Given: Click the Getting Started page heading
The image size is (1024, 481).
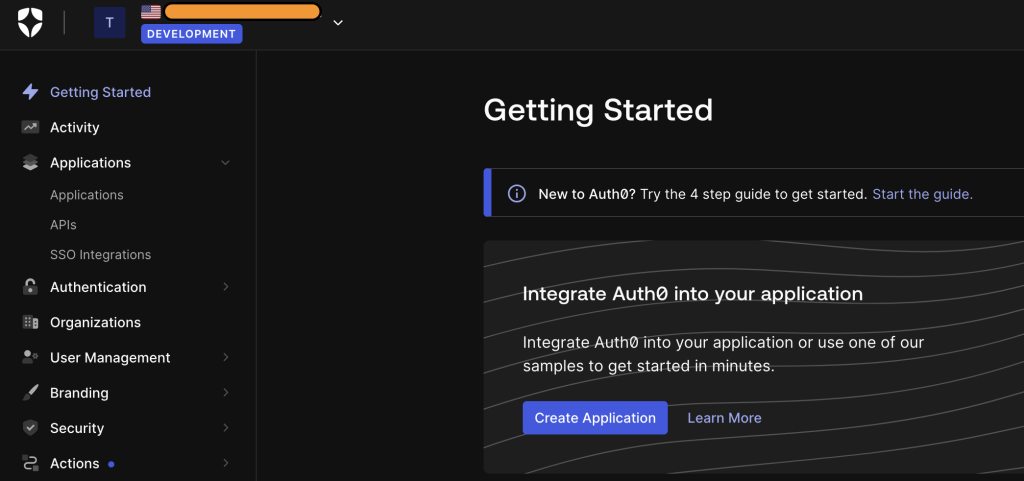Looking at the screenshot, I should [598, 110].
